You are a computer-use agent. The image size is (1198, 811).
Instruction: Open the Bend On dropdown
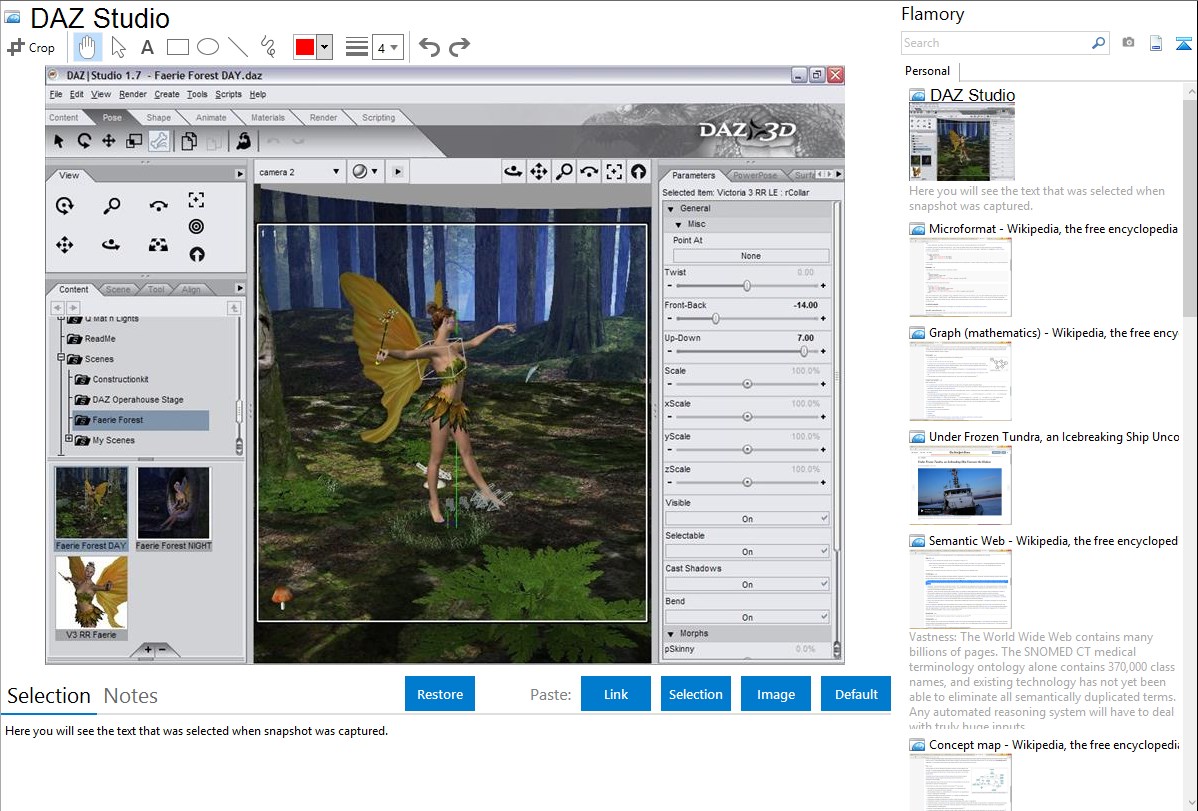[x=747, y=617]
